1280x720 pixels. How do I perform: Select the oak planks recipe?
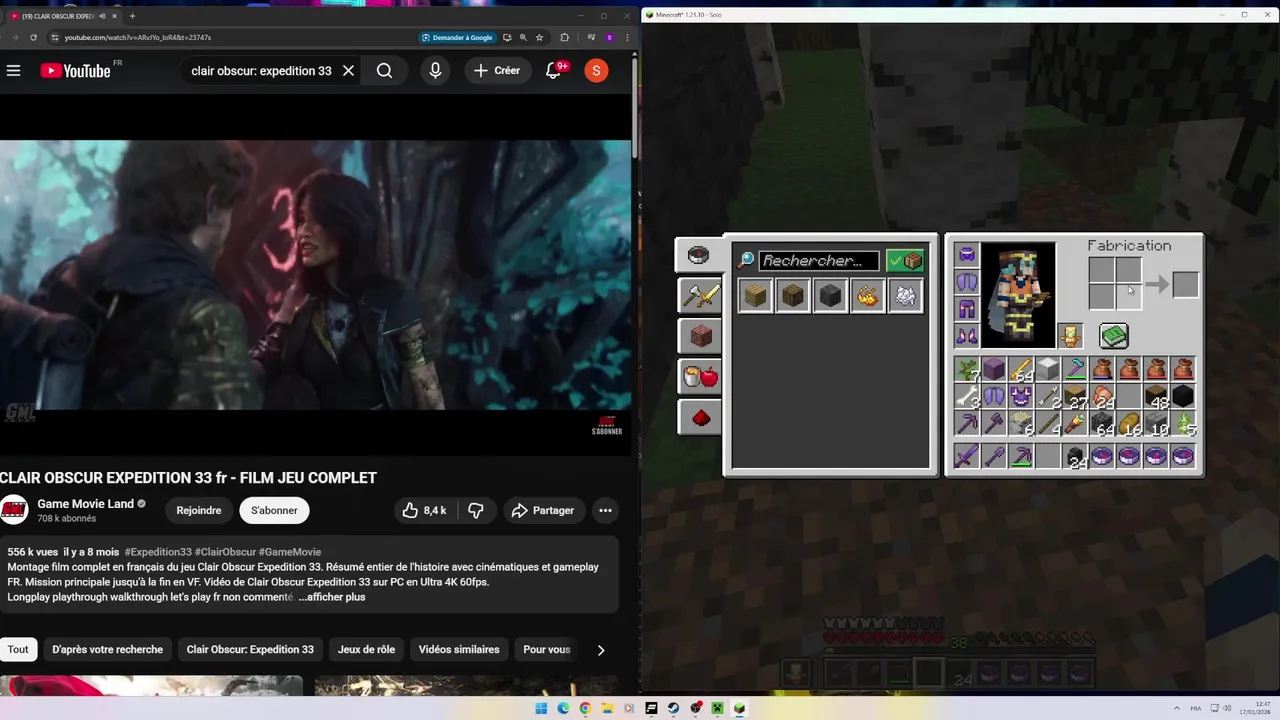(x=755, y=296)
